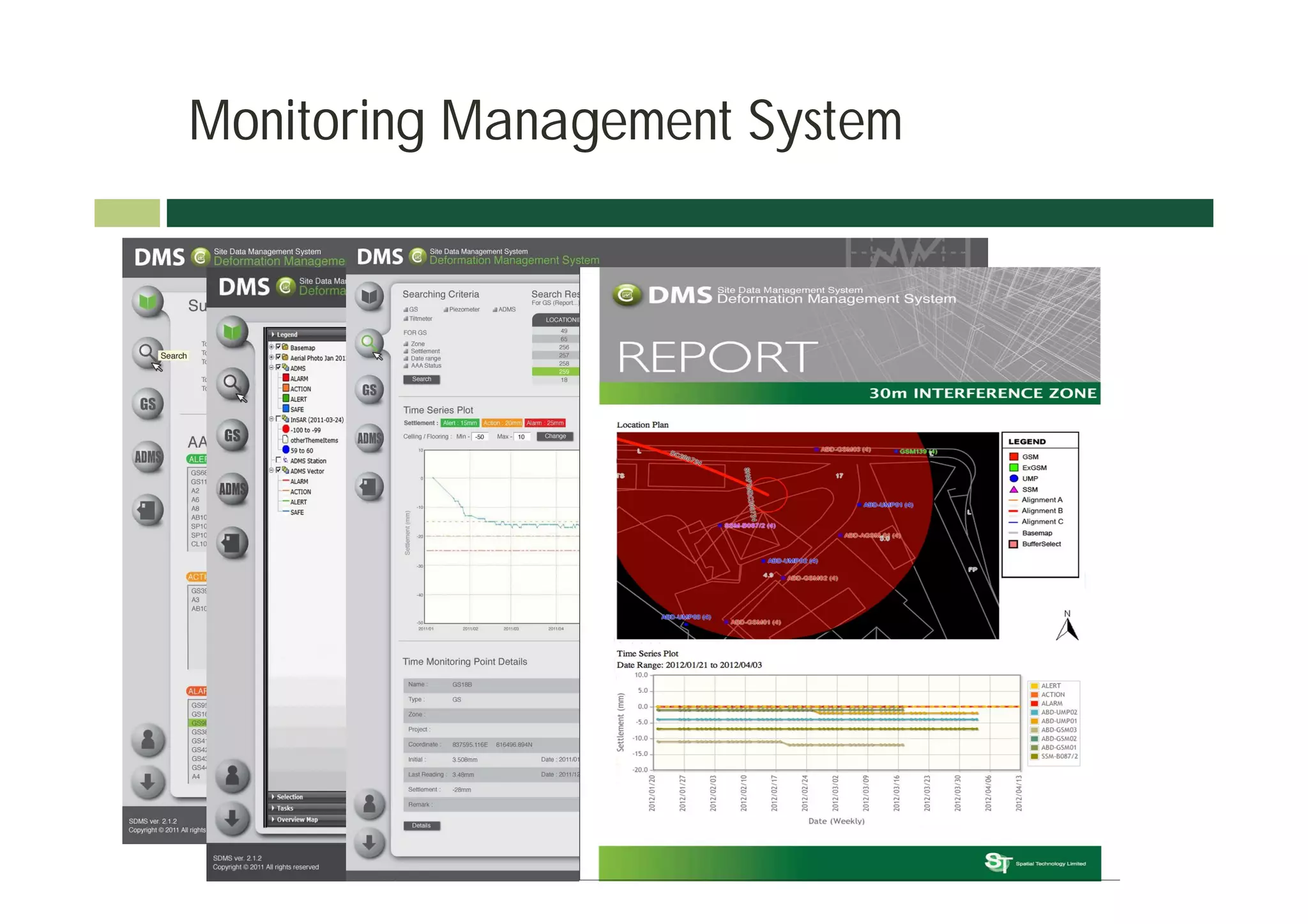Expand the Overview Map panel

coord(306,820)
